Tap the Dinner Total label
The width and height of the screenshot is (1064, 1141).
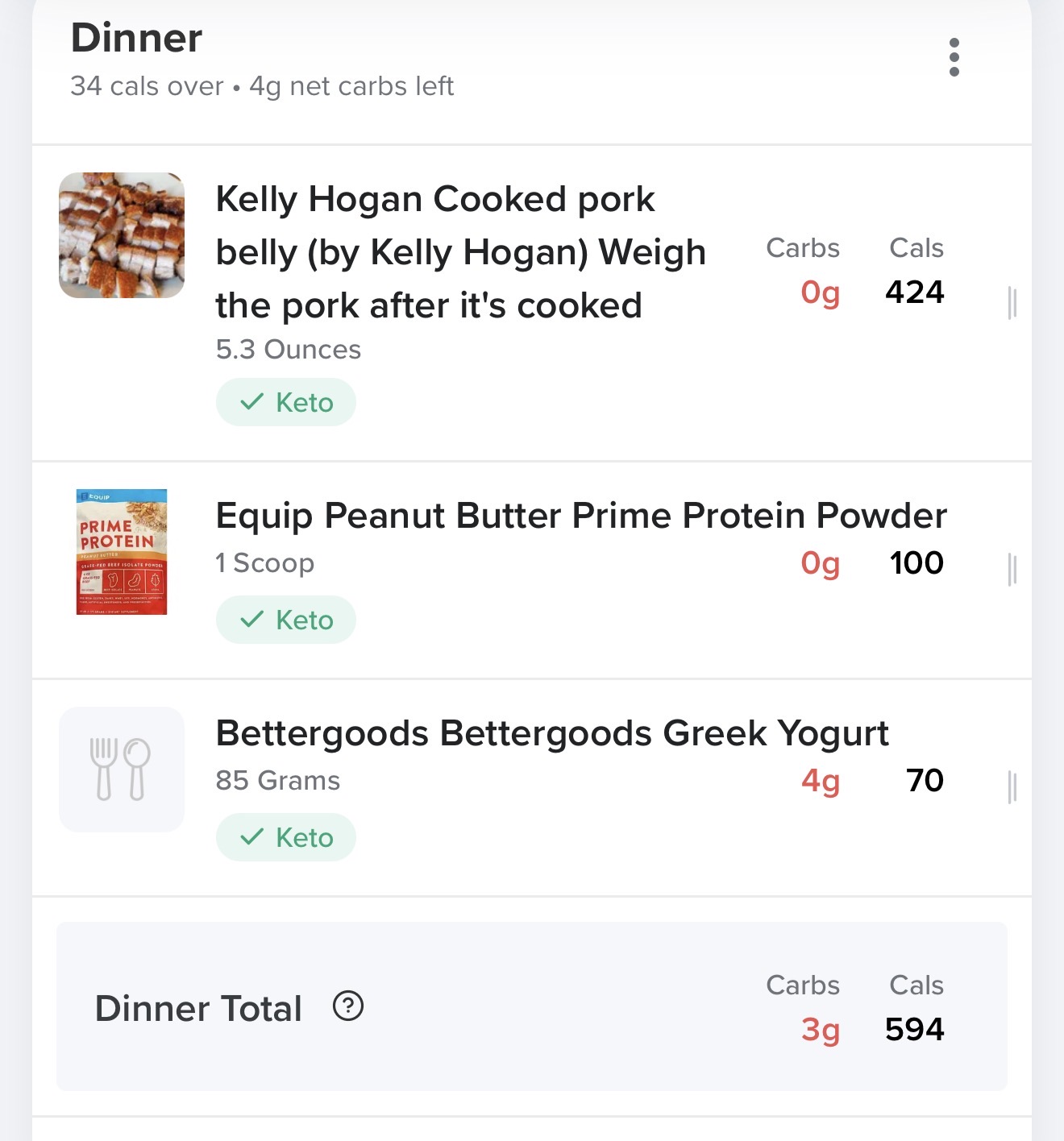(198, 1009)
